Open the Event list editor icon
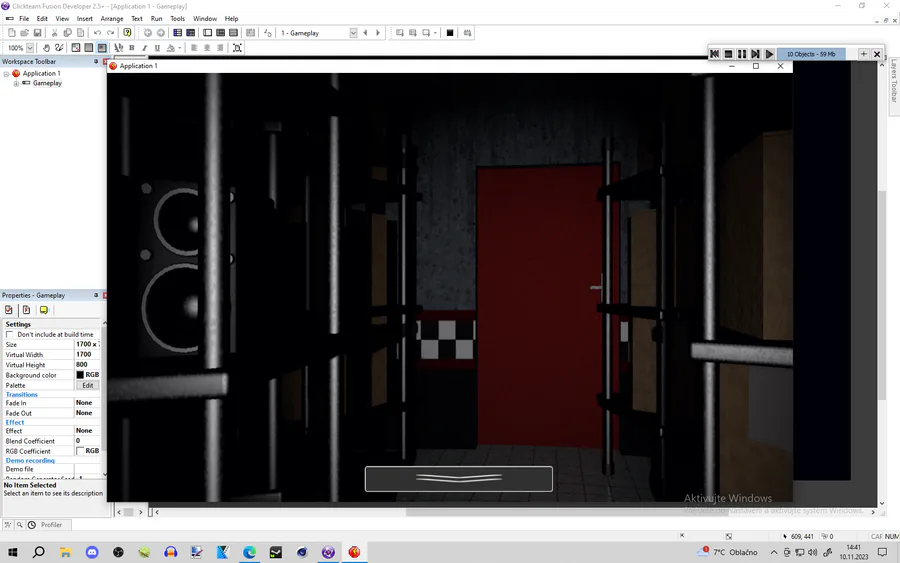The image size is (900, 563). 234,33
